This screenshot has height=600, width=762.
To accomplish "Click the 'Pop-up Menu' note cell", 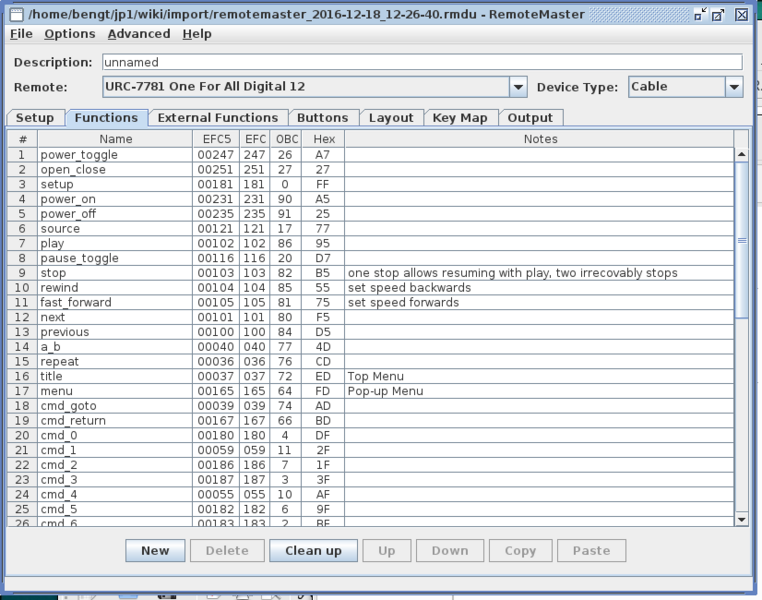I will (539, 391).
